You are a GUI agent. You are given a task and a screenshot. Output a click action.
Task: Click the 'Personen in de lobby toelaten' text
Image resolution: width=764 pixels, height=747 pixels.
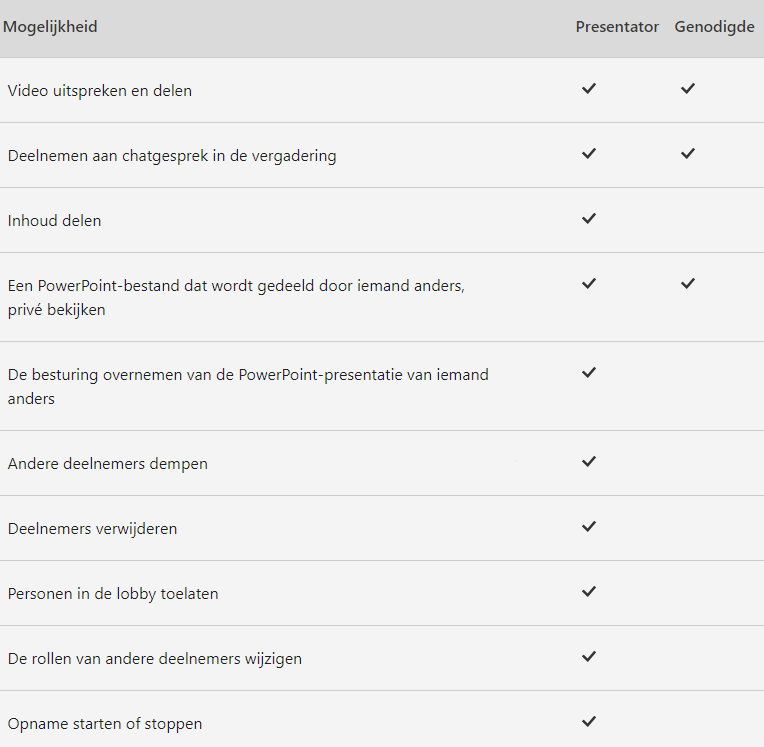click(x=113, y=594)
